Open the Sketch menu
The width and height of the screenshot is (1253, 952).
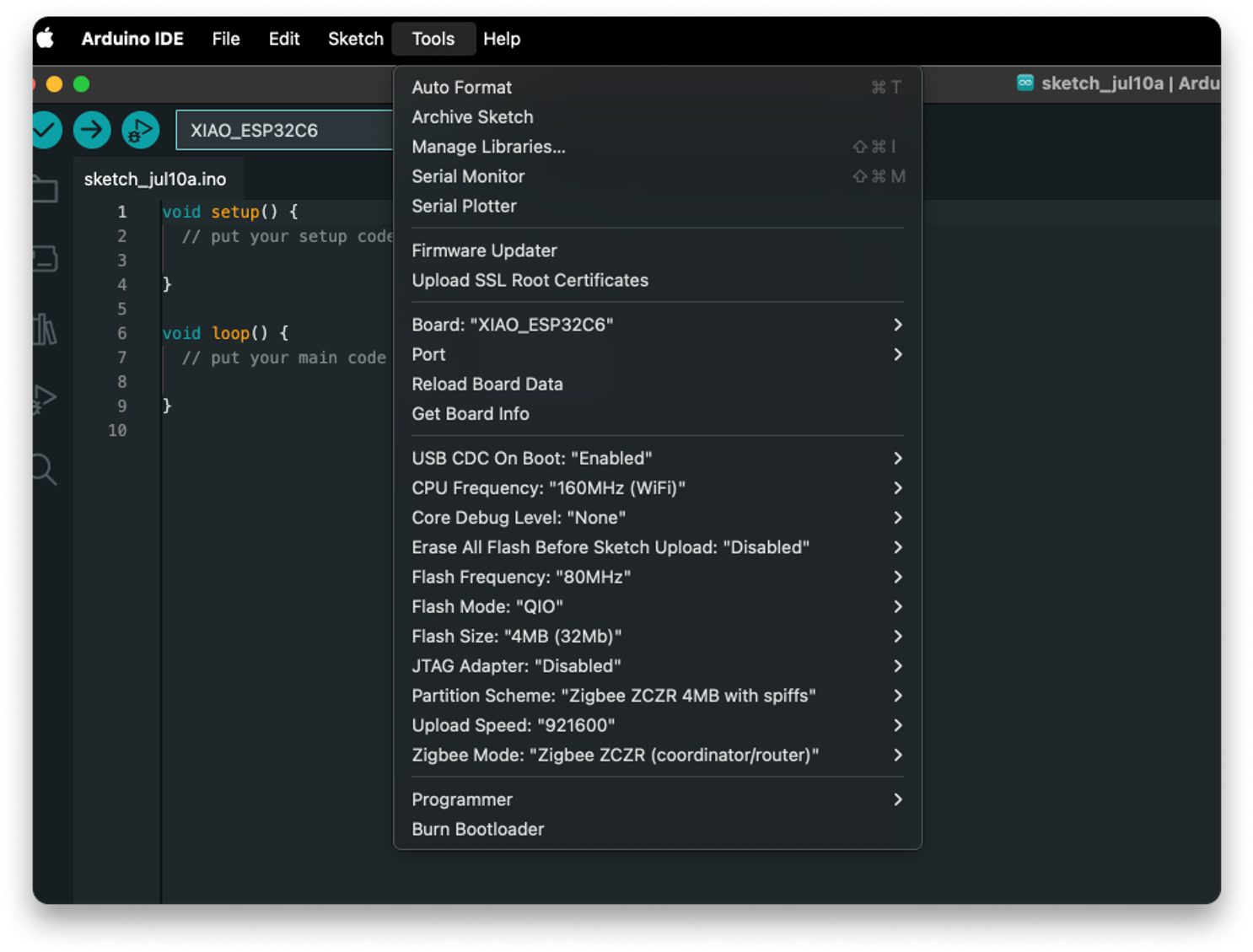[356, 39]
